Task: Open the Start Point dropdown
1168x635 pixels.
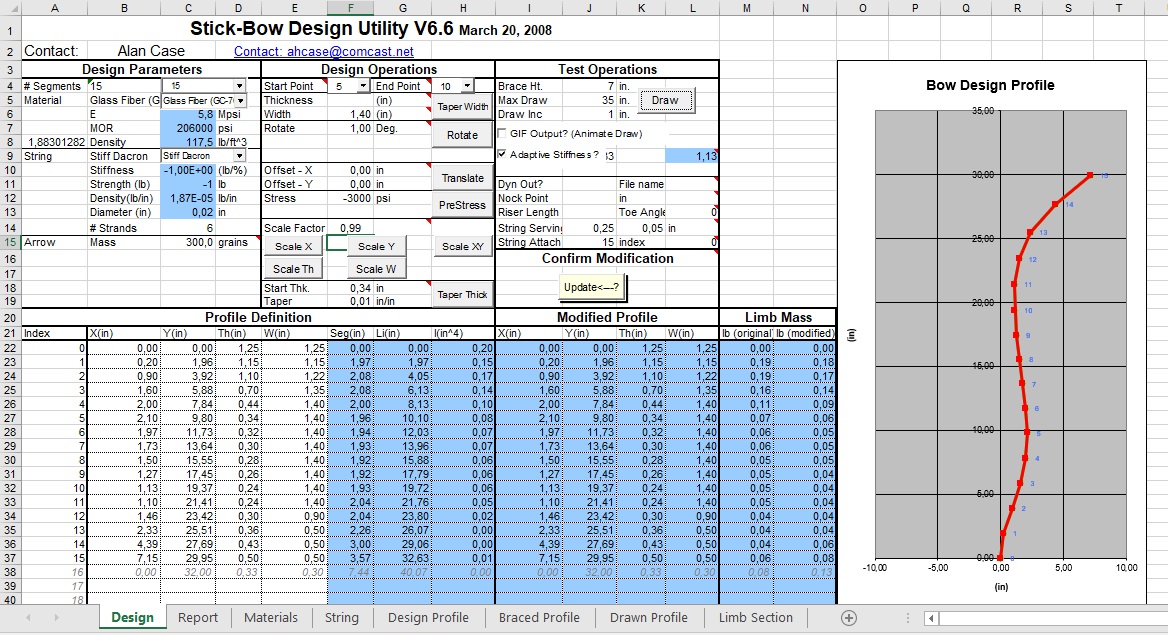Action: pyautogui.click(x=362, y=86)
